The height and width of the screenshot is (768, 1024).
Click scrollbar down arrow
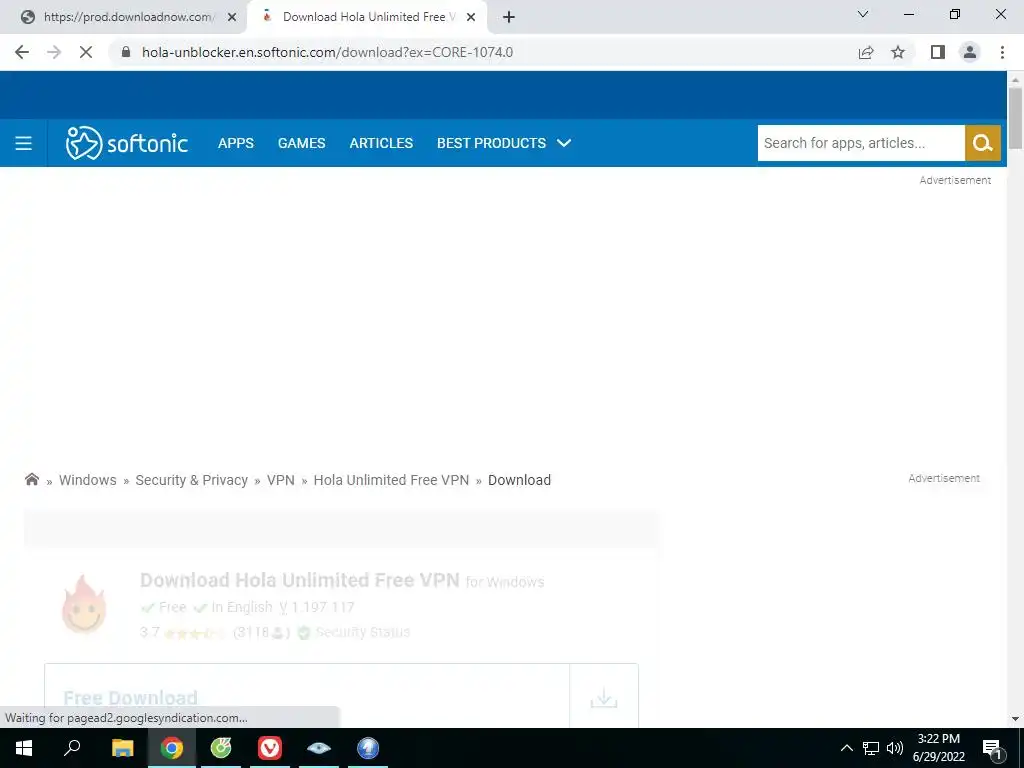(1015, 719)
